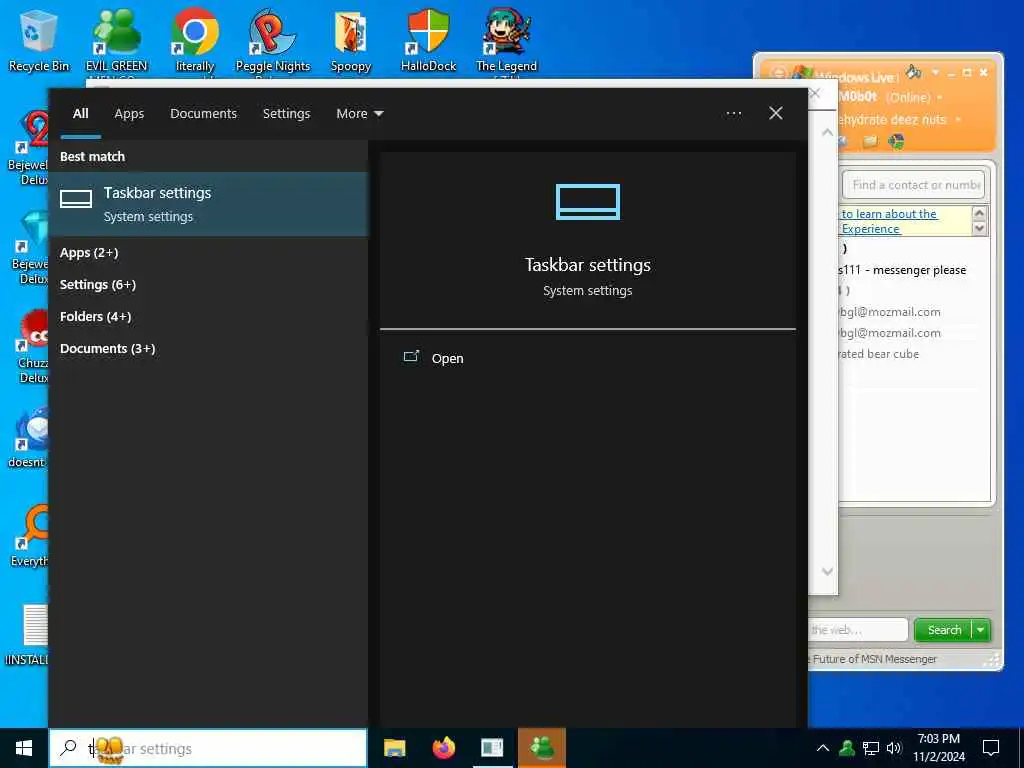
Task: Show hidden system tray icons
Action: click(823, 748)
